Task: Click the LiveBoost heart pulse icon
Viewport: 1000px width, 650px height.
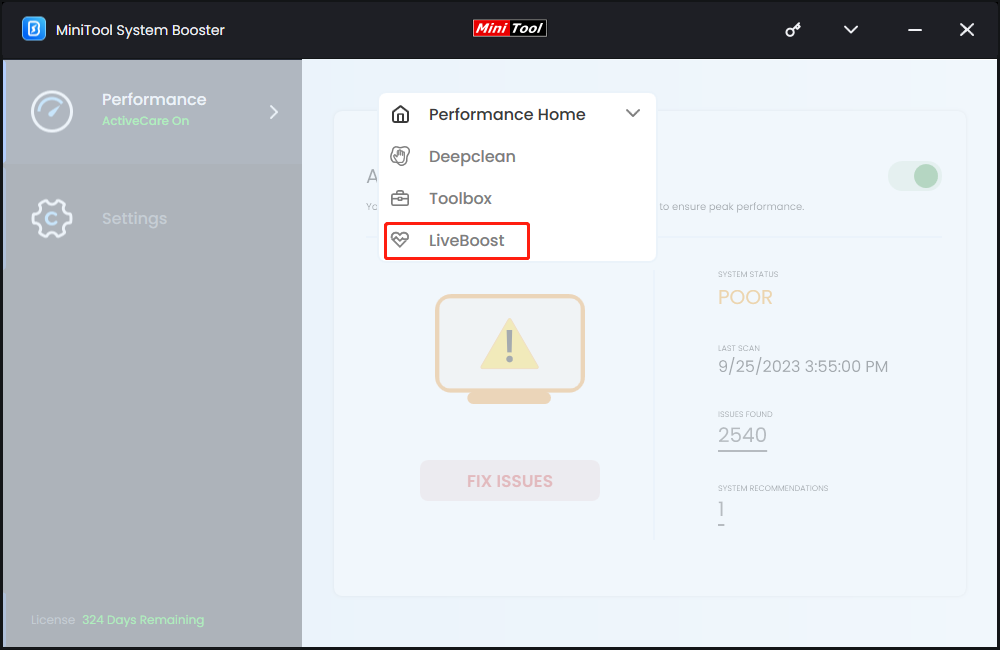Action: point(400,240)
